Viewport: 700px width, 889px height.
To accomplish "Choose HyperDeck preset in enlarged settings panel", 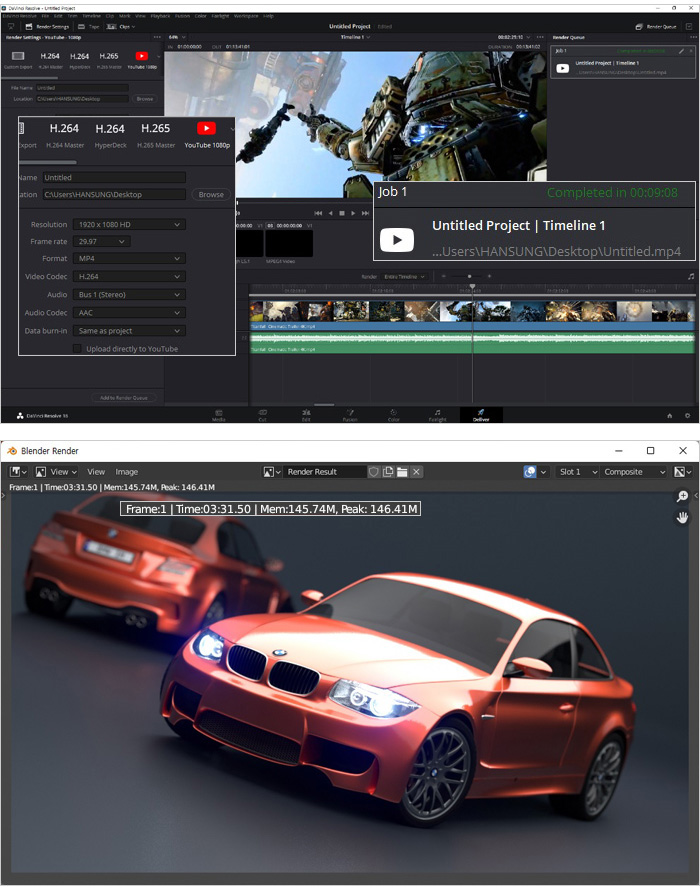I will [111, 135].
